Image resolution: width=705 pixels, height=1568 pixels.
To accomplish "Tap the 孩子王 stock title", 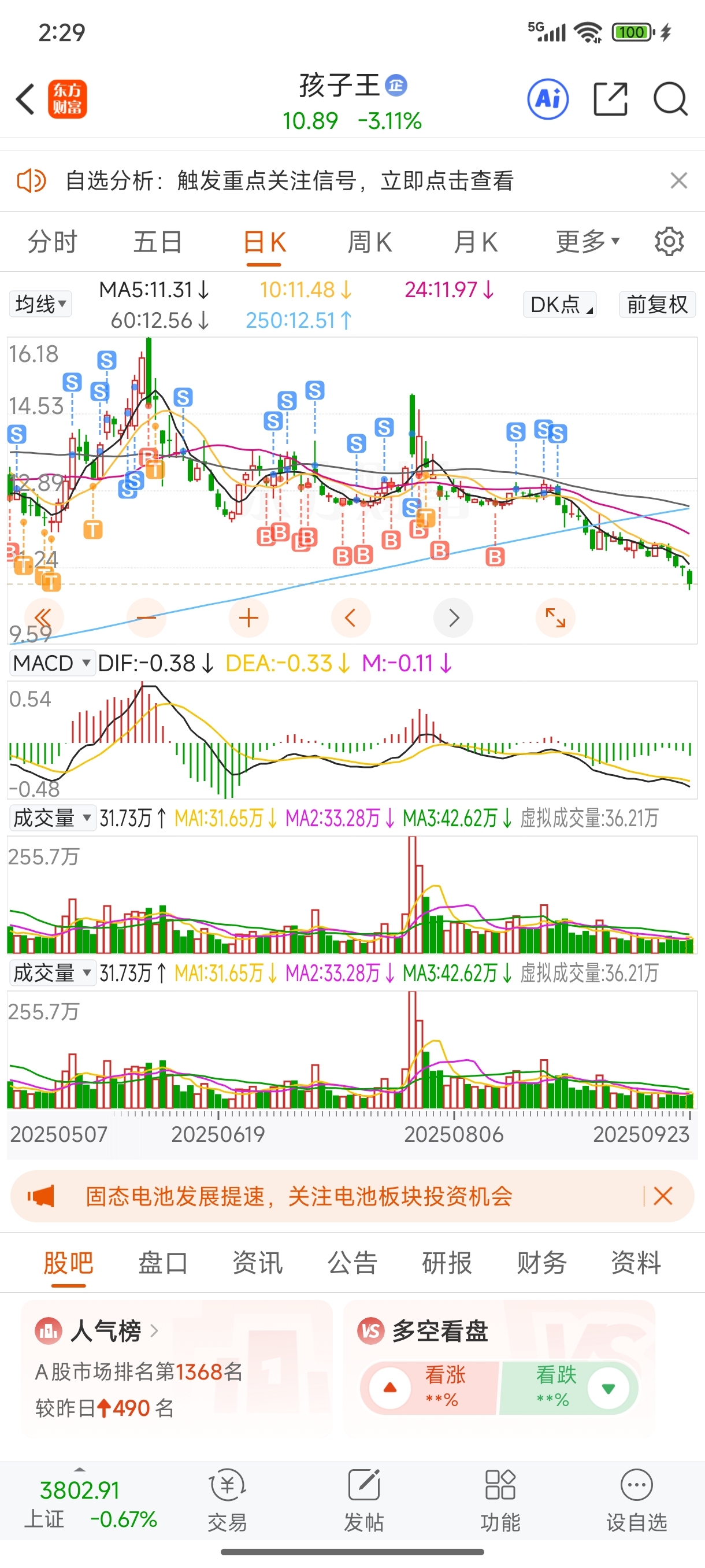I will (x=339, y=85).
